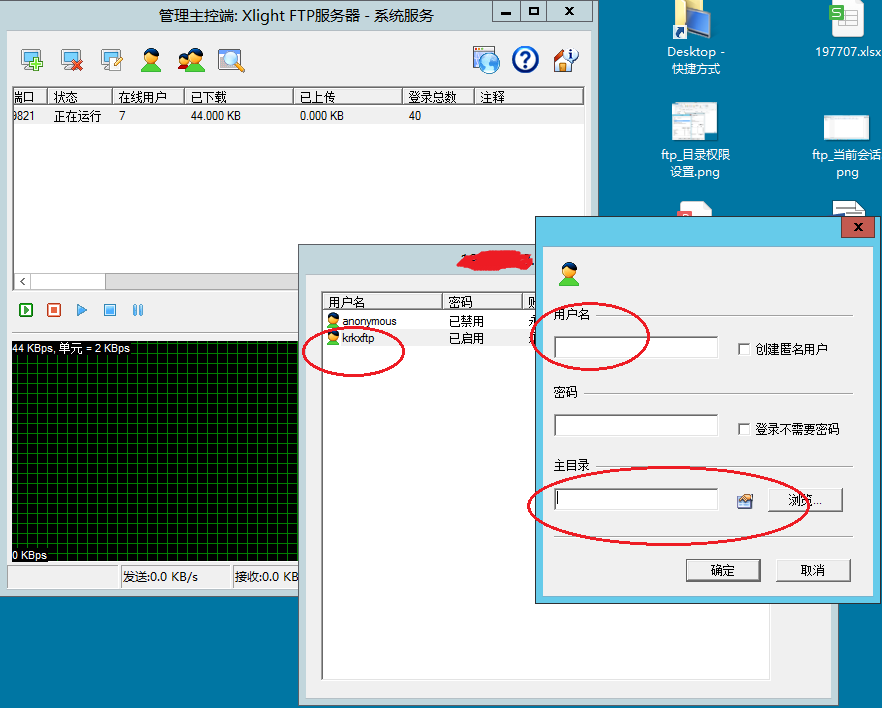Click the 44.000 KB downloaded value

coord(215,116)
